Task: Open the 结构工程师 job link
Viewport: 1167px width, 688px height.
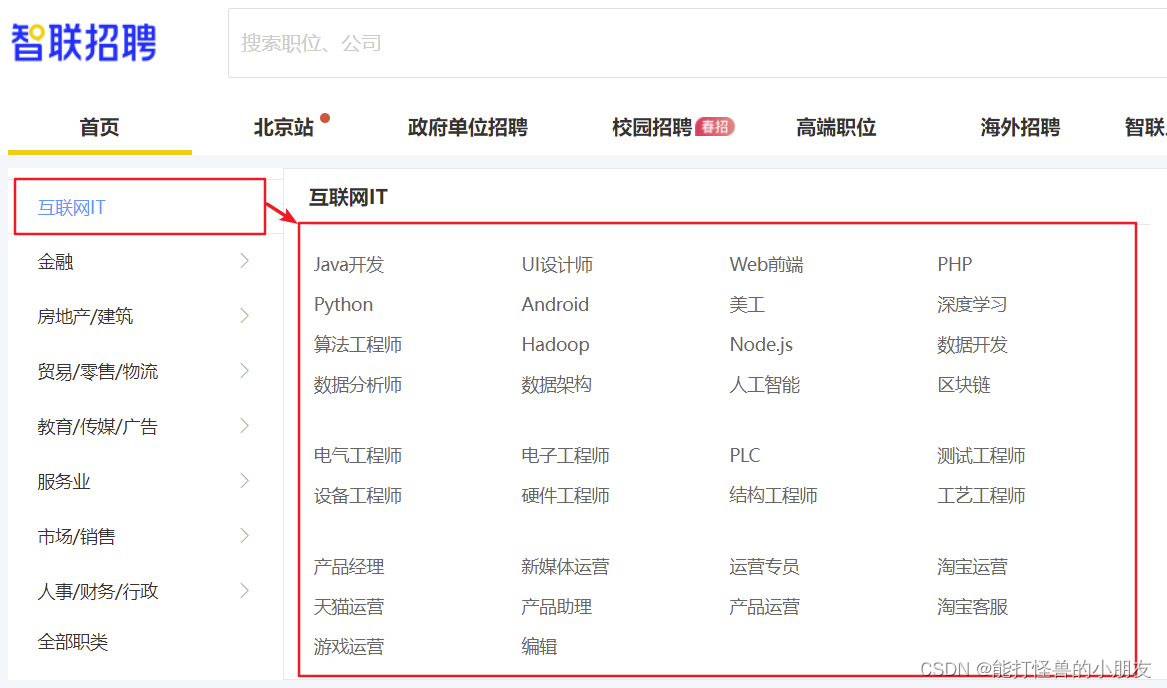Action: 773,496
